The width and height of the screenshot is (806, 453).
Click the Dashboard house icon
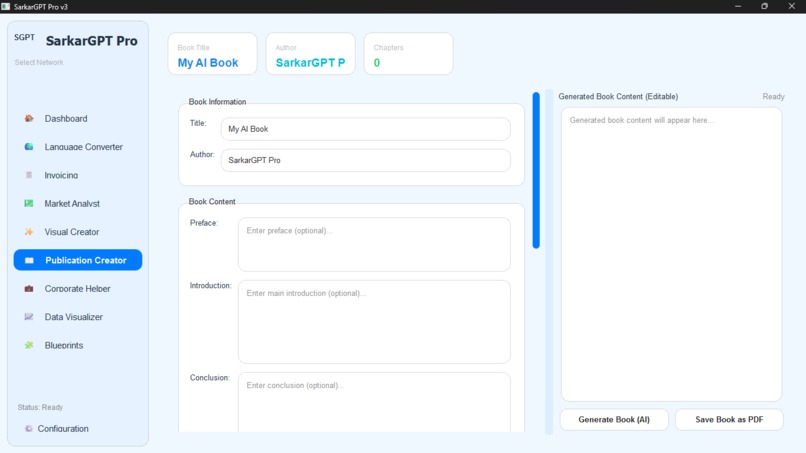tap(29, 118)
